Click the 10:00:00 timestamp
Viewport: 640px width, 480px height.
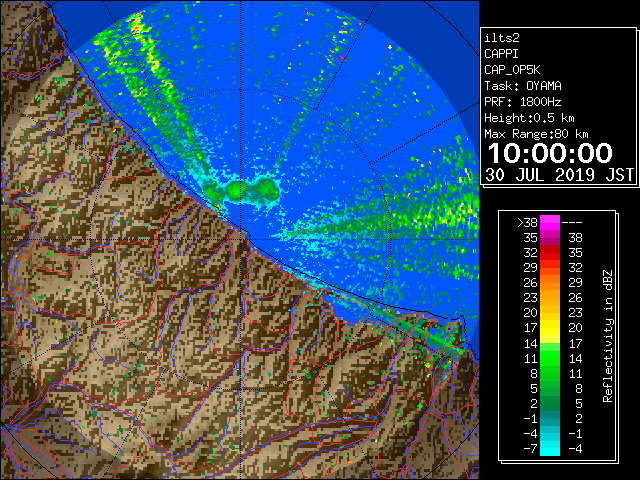click(x=550, y=153)
